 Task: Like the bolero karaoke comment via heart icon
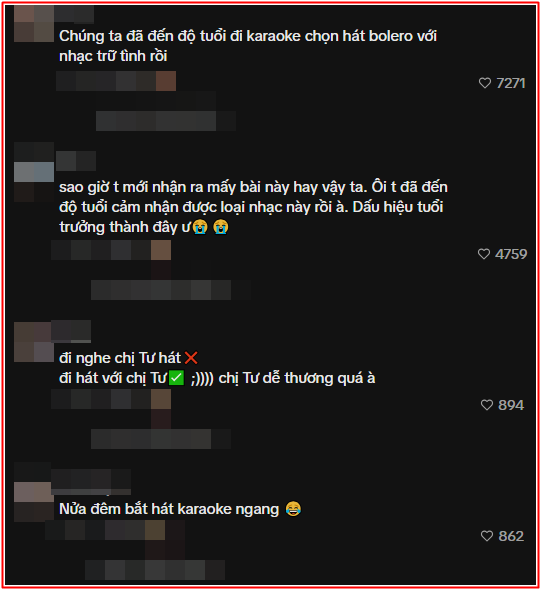[485, 83]
